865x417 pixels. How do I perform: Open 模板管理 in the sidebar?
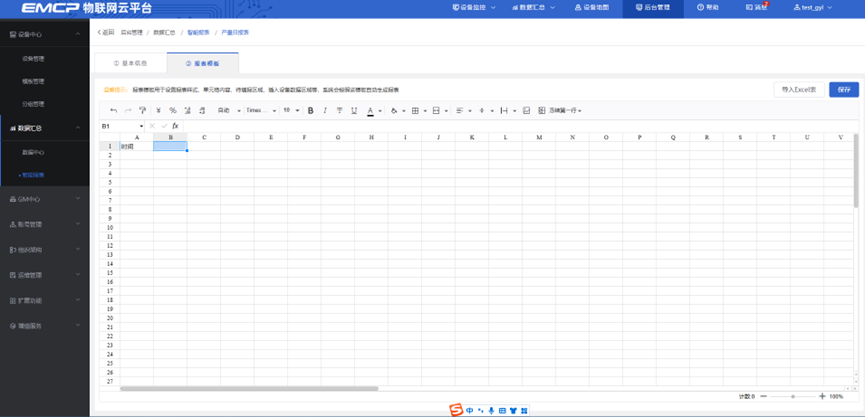[33, 81]
